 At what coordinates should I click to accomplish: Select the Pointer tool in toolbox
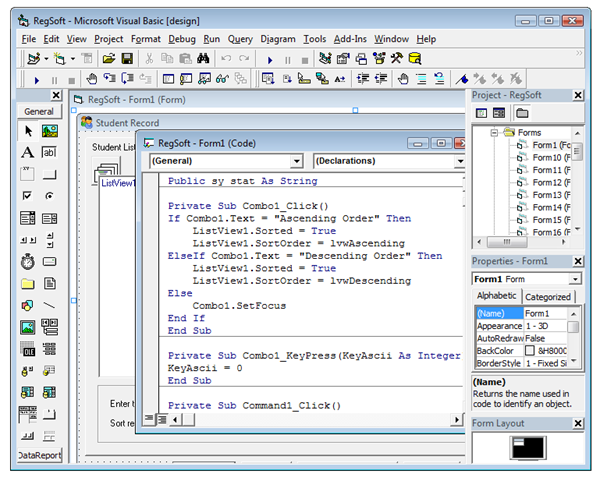28,131
